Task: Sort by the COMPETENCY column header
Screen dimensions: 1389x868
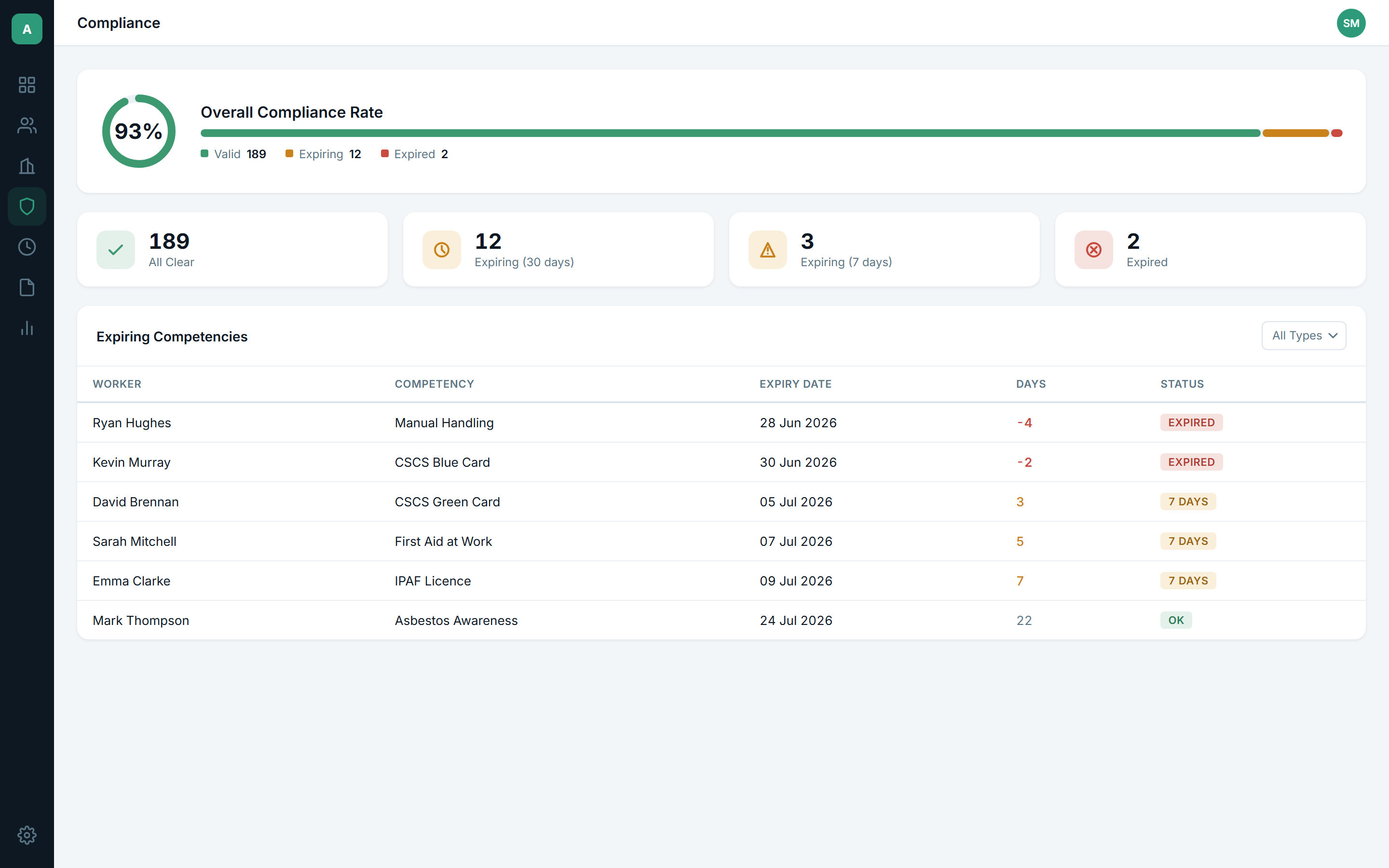Action: click(435, 384)
